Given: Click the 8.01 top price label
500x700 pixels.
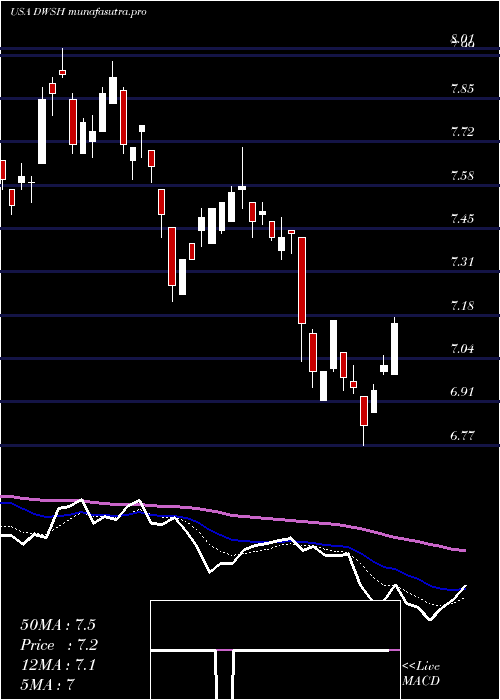Looking at the screenshot, I should [462, 41].
